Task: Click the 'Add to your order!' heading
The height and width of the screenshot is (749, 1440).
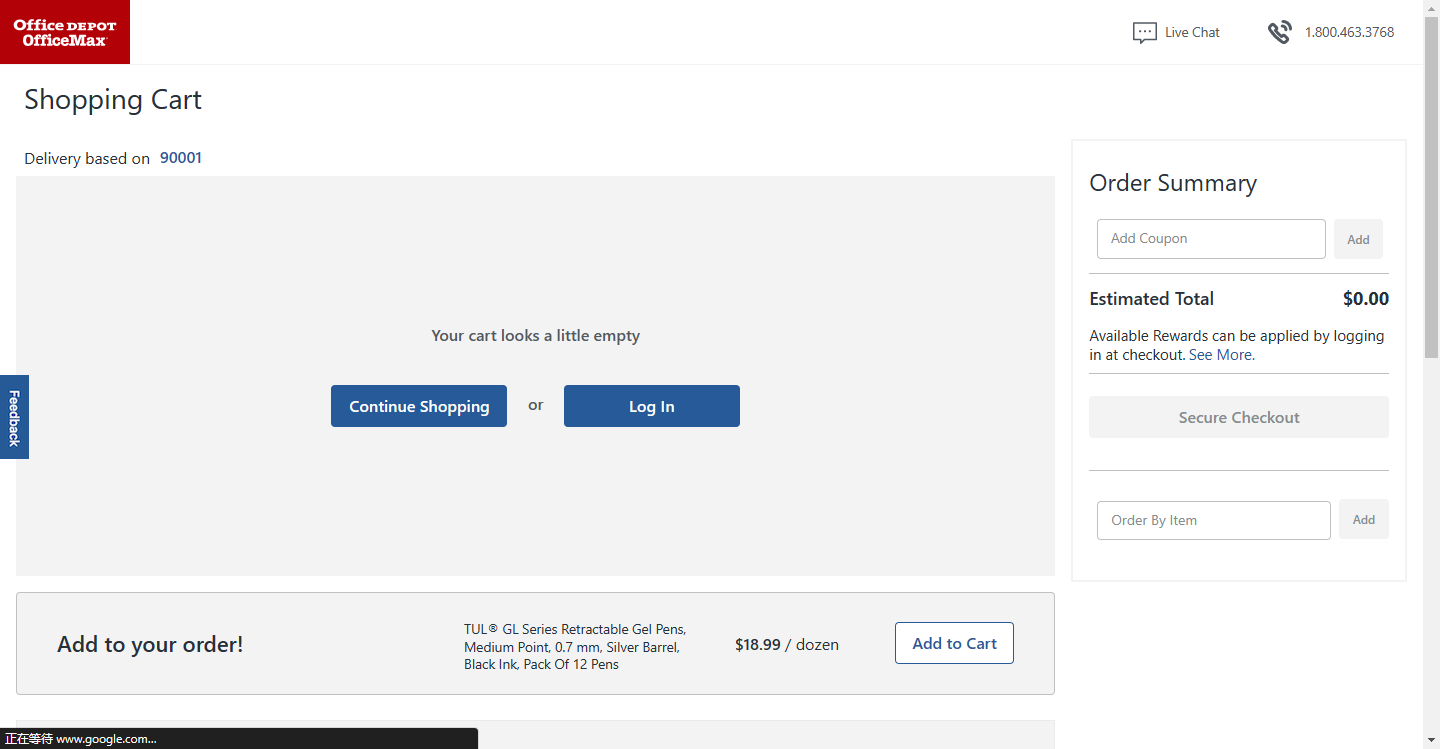Action: click(x=150, y=644)
